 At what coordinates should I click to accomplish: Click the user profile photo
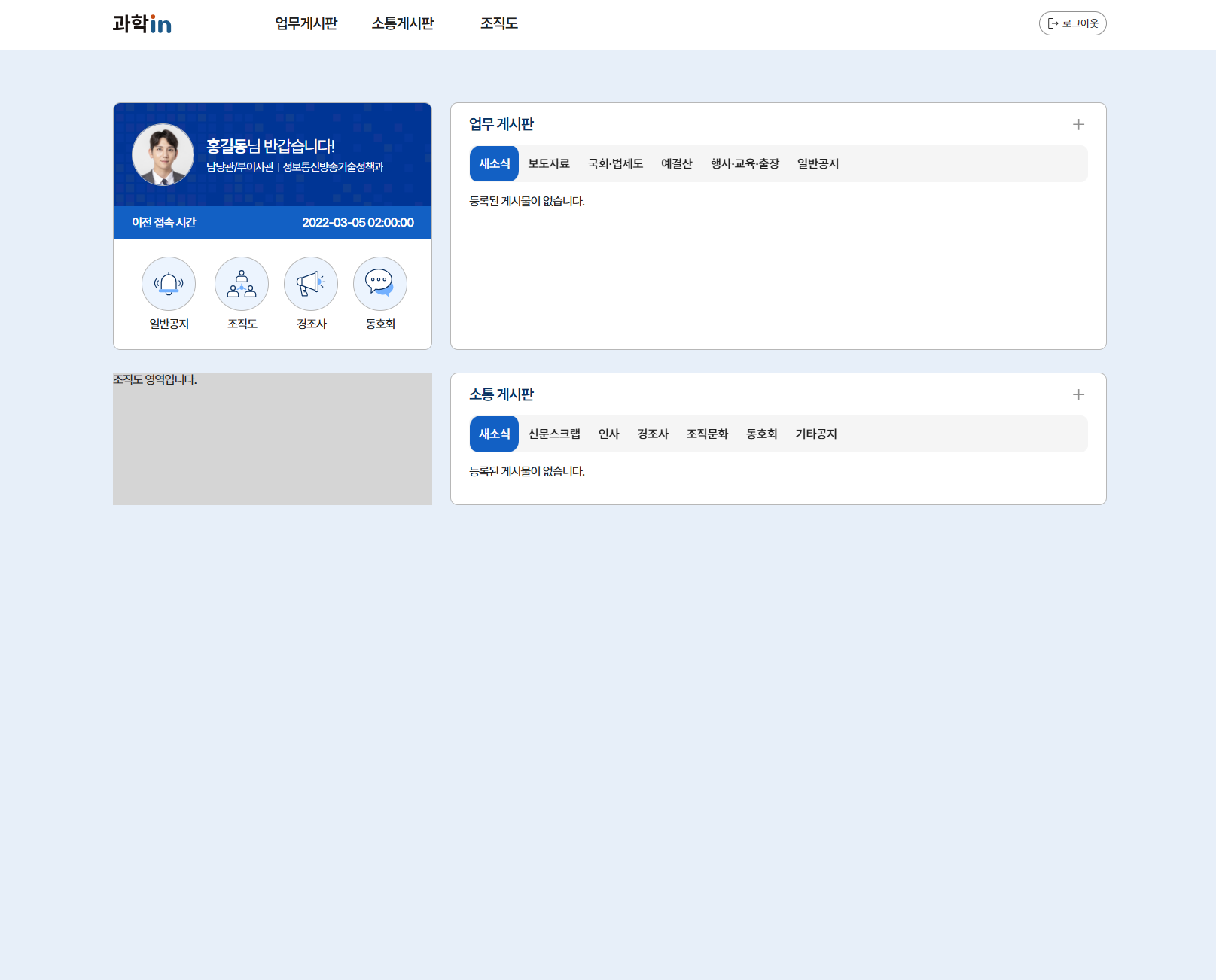163,154
